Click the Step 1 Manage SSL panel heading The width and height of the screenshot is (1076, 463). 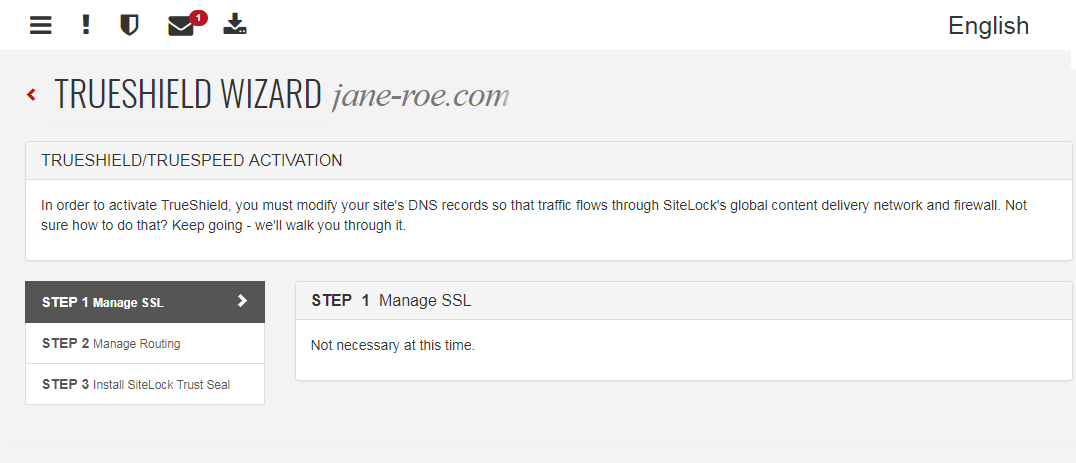point(683,300)
